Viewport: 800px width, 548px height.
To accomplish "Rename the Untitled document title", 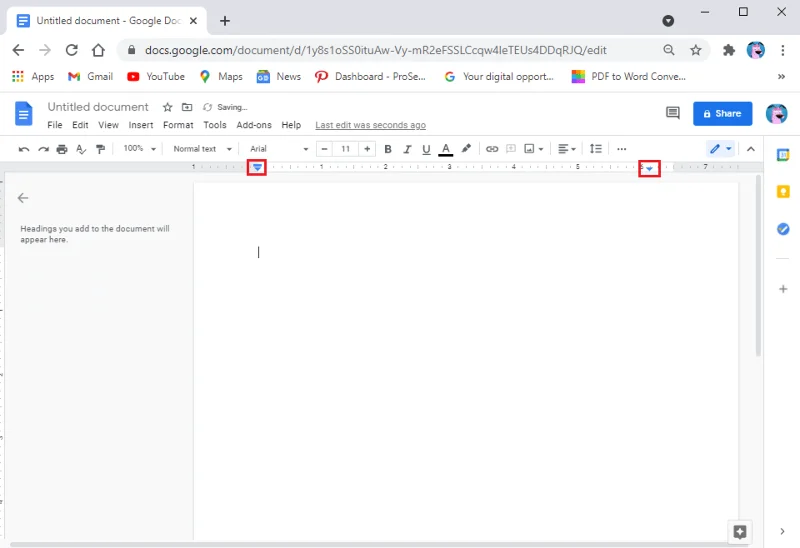I will pos(98,107).
